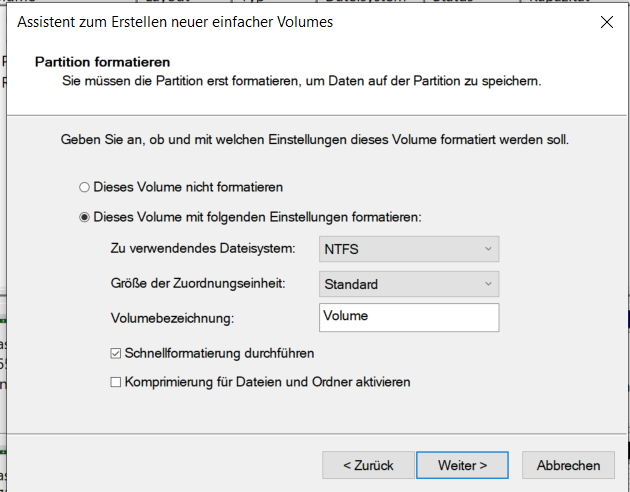Click the 'Partition formatieren' heading

pyautogui.click(x=102, y=62)
